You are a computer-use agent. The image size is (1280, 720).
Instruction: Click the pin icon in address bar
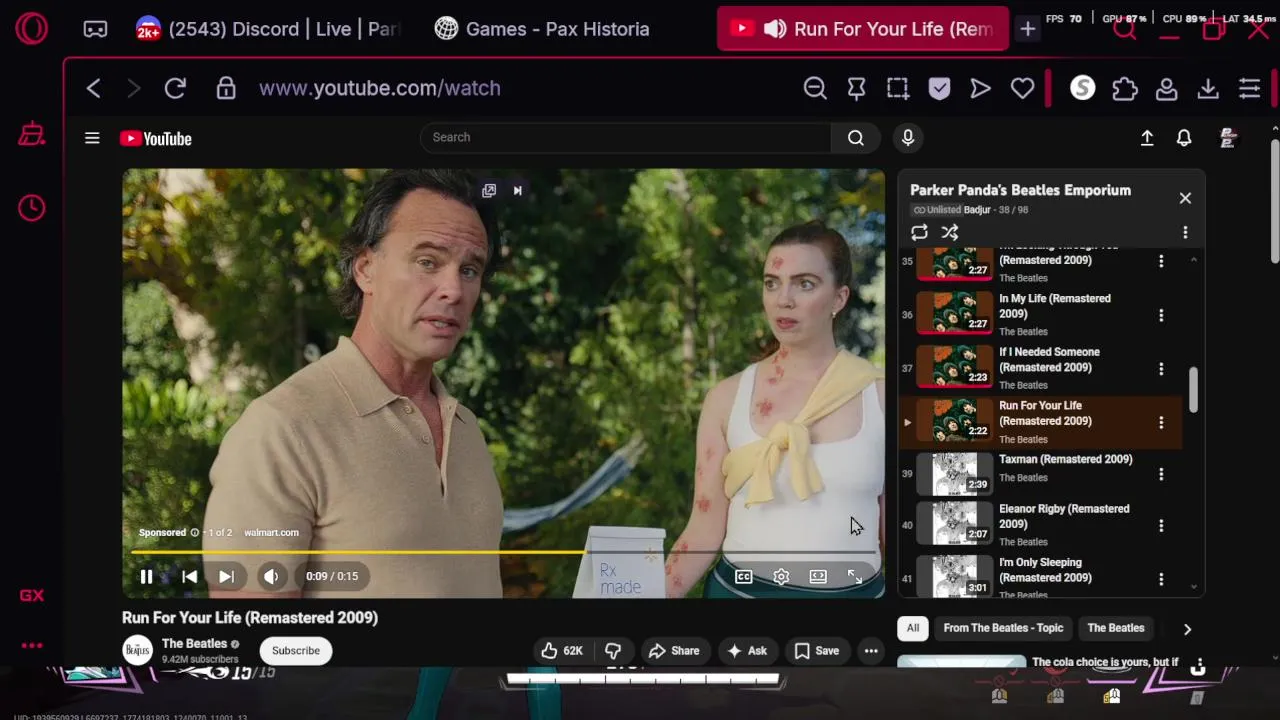click(x=856, y=88)
